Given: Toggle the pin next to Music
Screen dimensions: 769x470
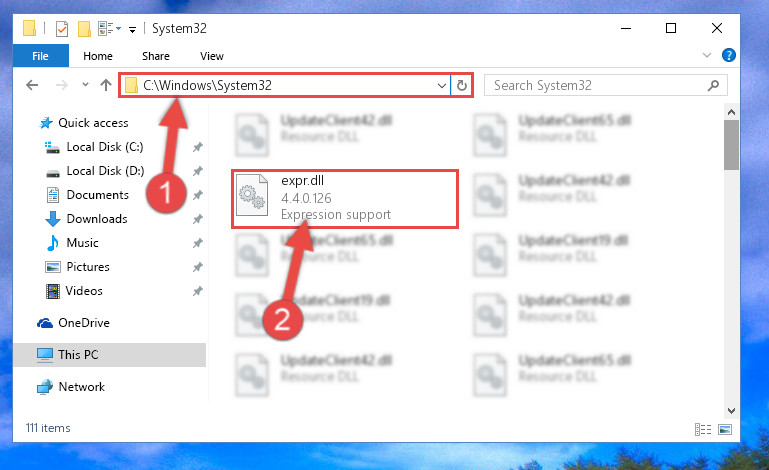Looking at the screenshot, I should pyautogui.click(x=198, y=243).
